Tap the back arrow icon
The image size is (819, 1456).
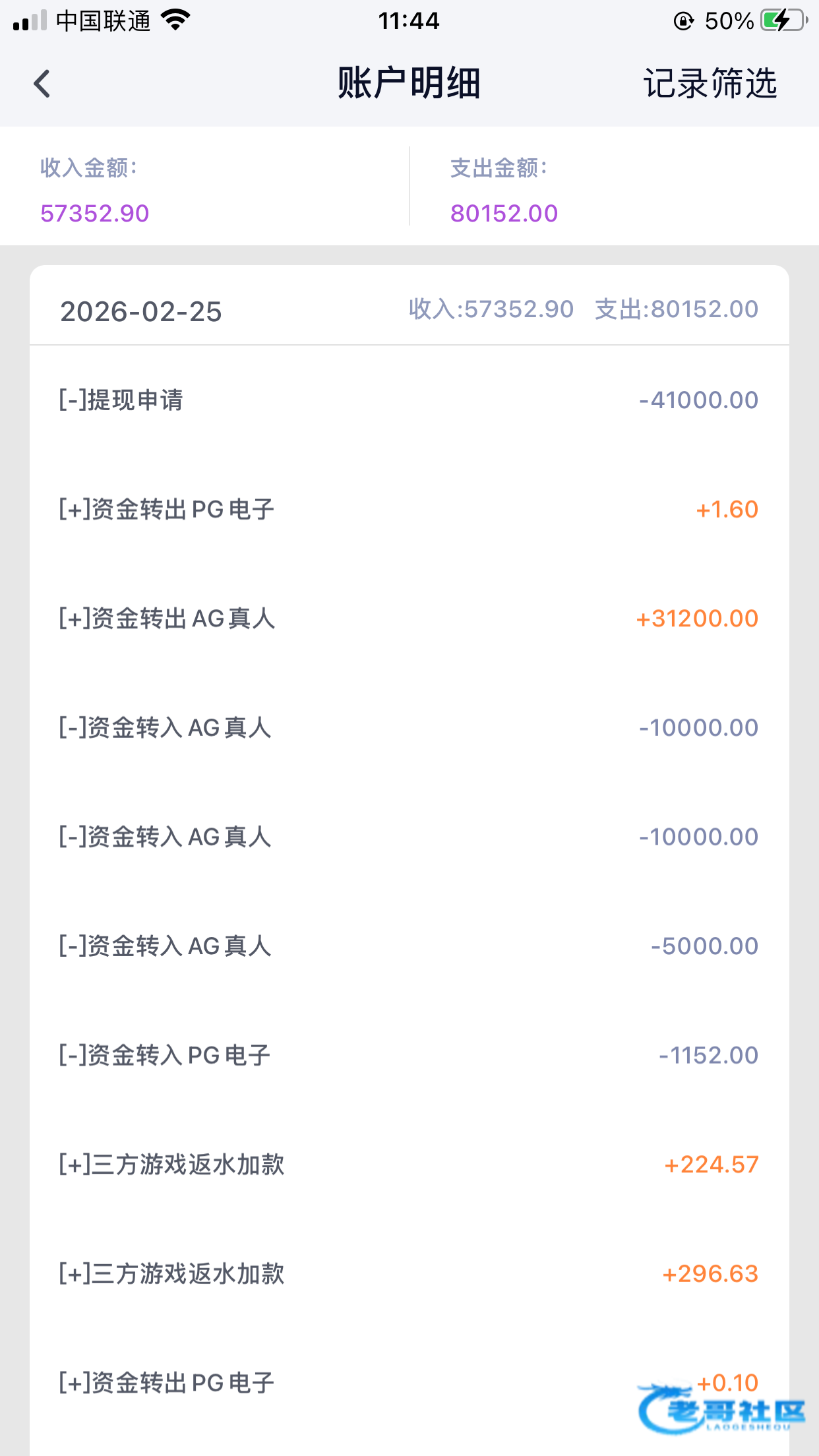point(42,84)
